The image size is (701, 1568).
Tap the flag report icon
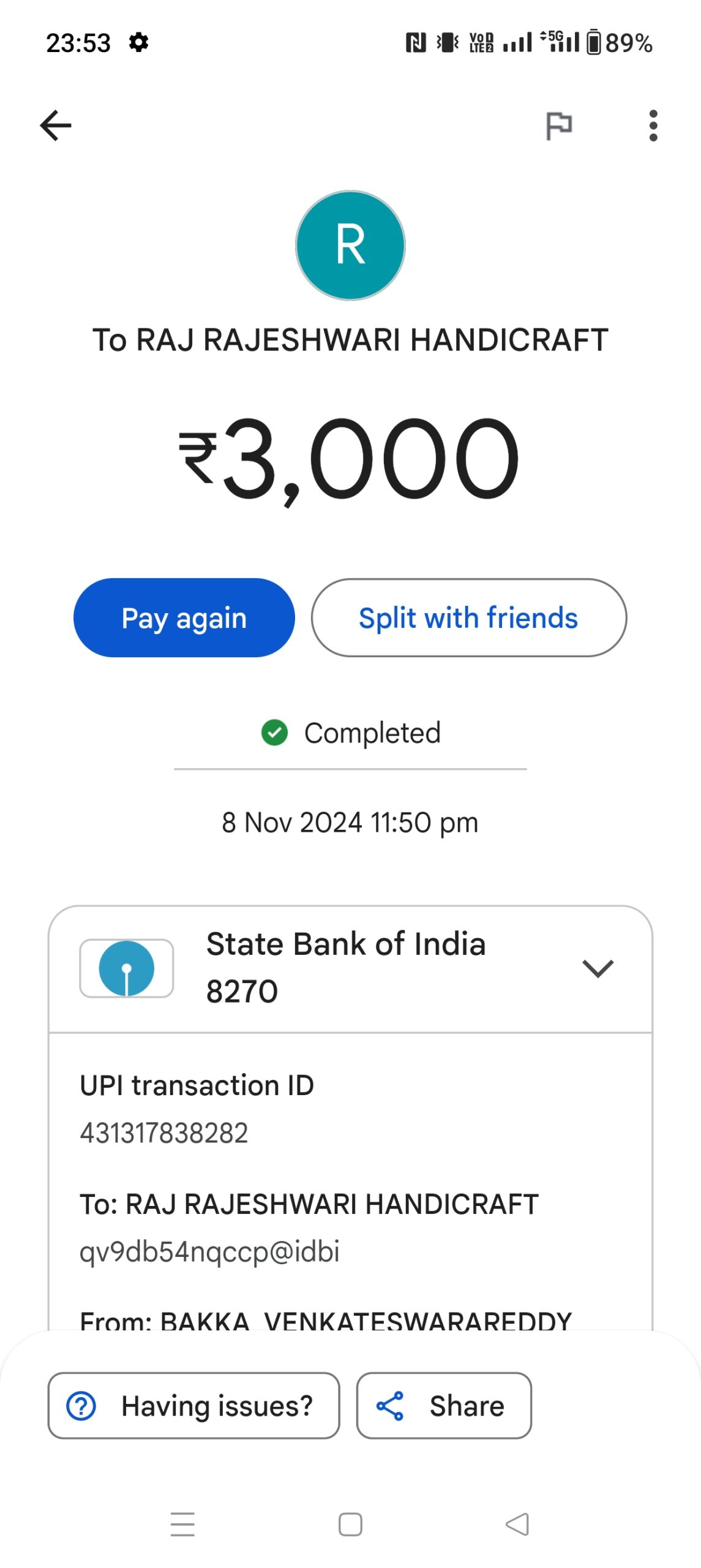[558, 126]
